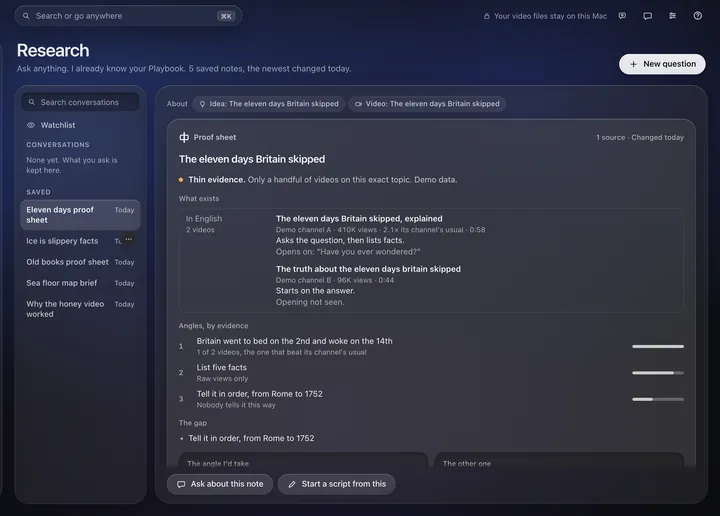Select Eleven days proof sheet saved note
Image resolution: width=720 pixels, height=516 pixels.
(80, 215)
